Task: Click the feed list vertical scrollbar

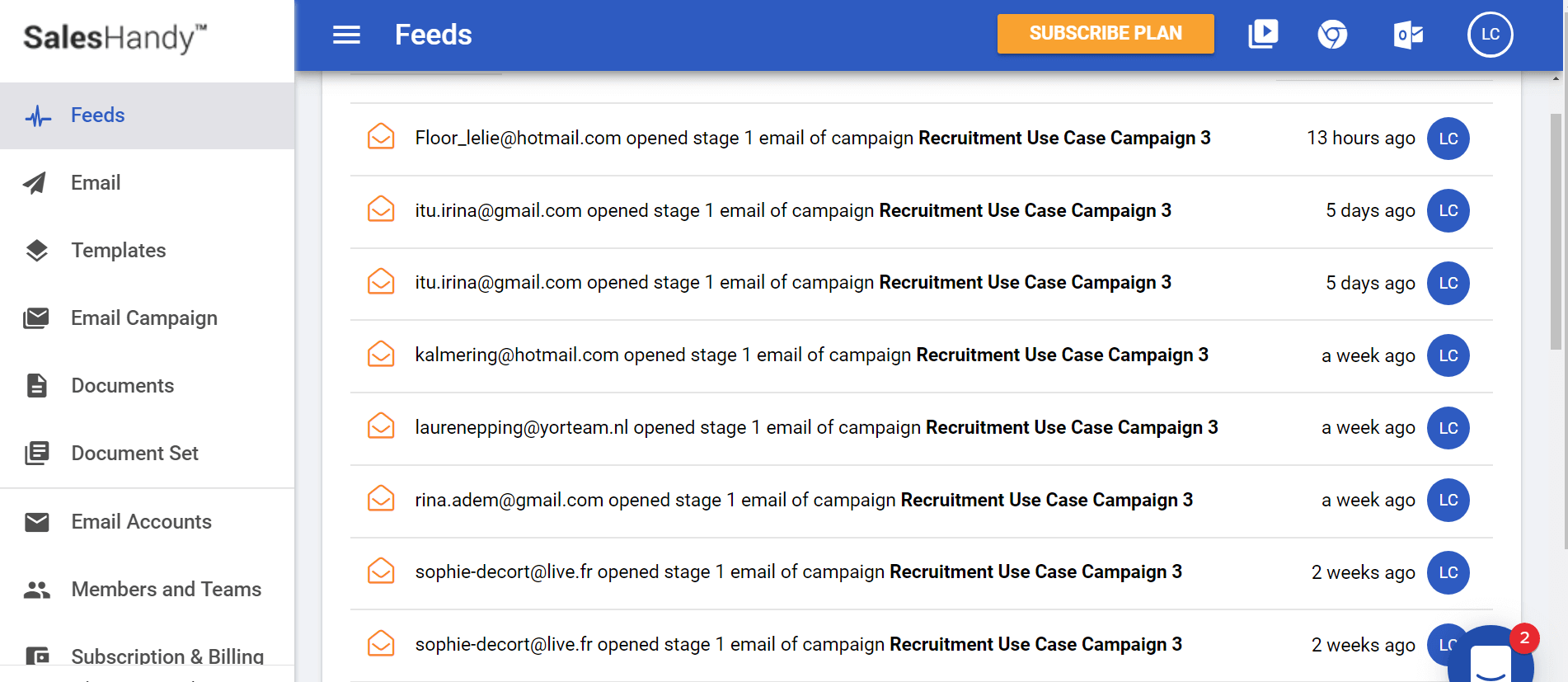Action: point(1556,231)
